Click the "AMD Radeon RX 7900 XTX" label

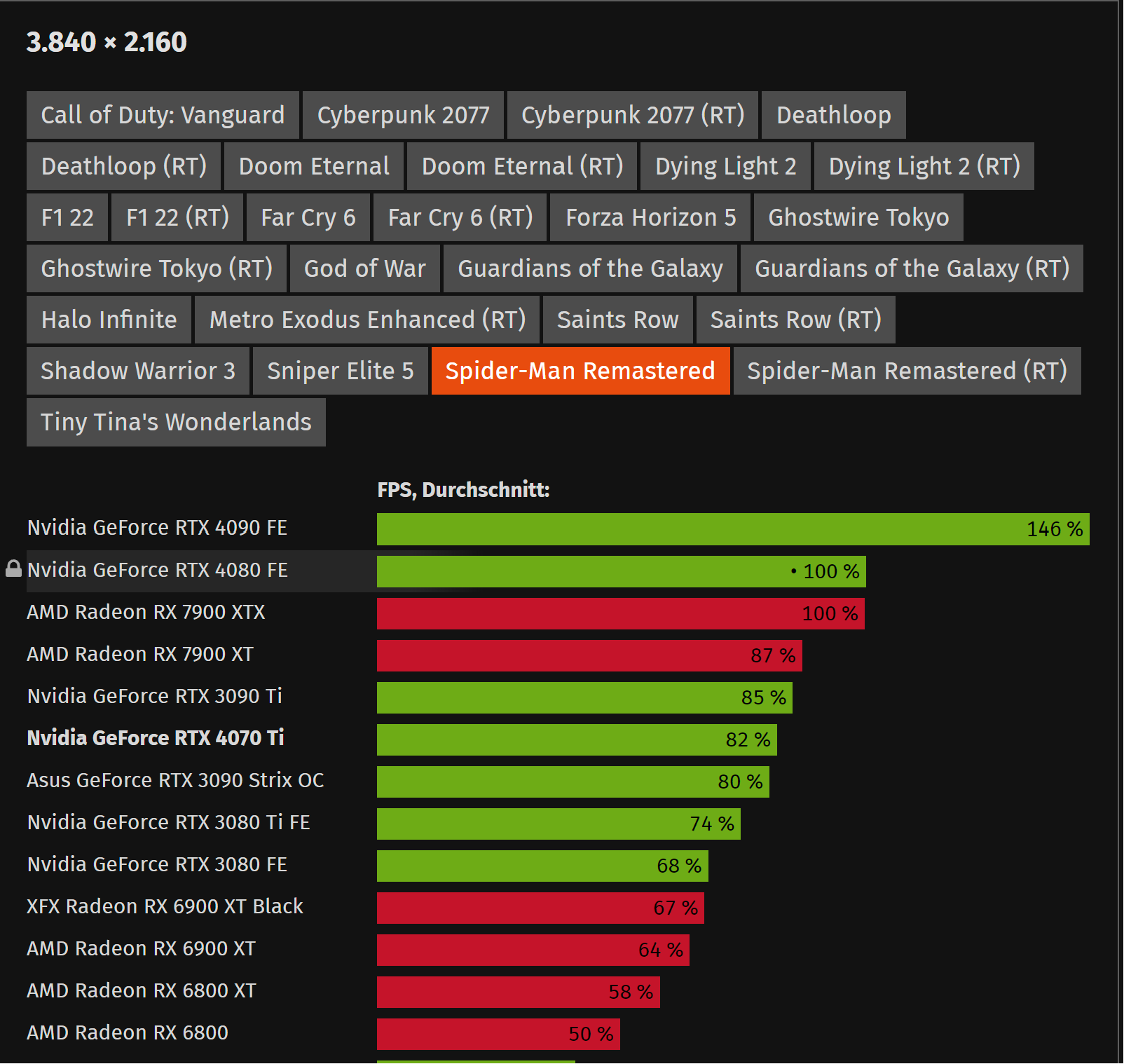146,612
